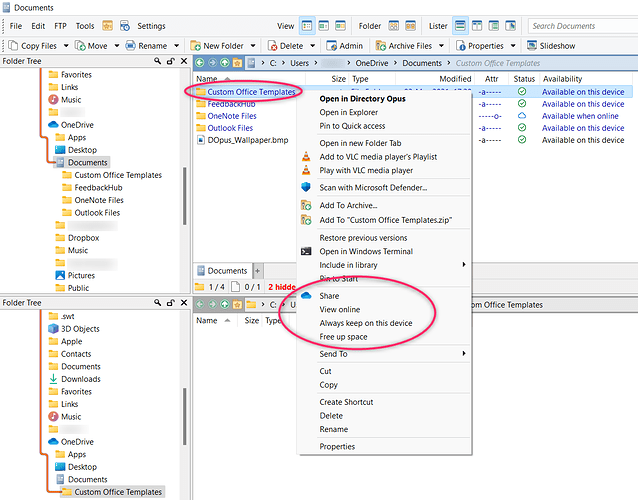The image size is (638, 500).
Task: Select the single-pane Lister layout
Action: 460,26
